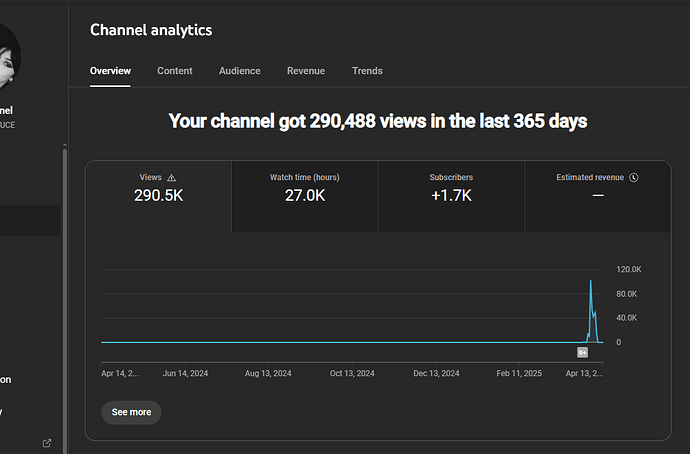690x454 pixels.
Task: Go to the Revenue tab
Action: [x=306, y=71]
